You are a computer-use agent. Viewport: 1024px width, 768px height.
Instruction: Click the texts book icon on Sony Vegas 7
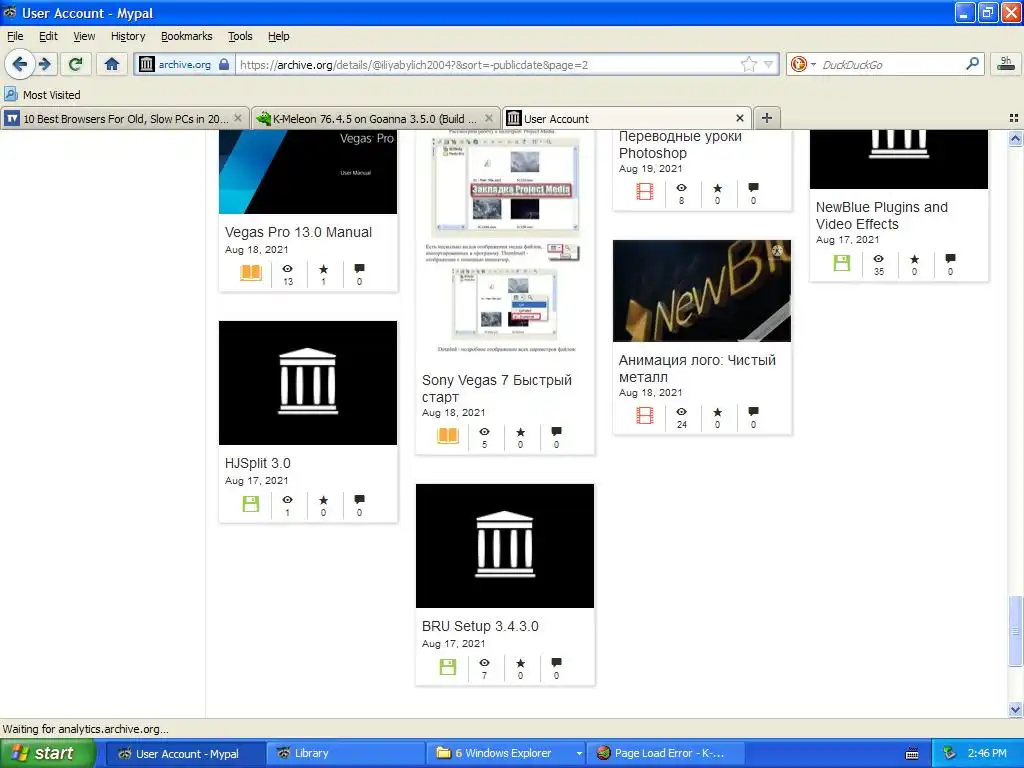448,436
